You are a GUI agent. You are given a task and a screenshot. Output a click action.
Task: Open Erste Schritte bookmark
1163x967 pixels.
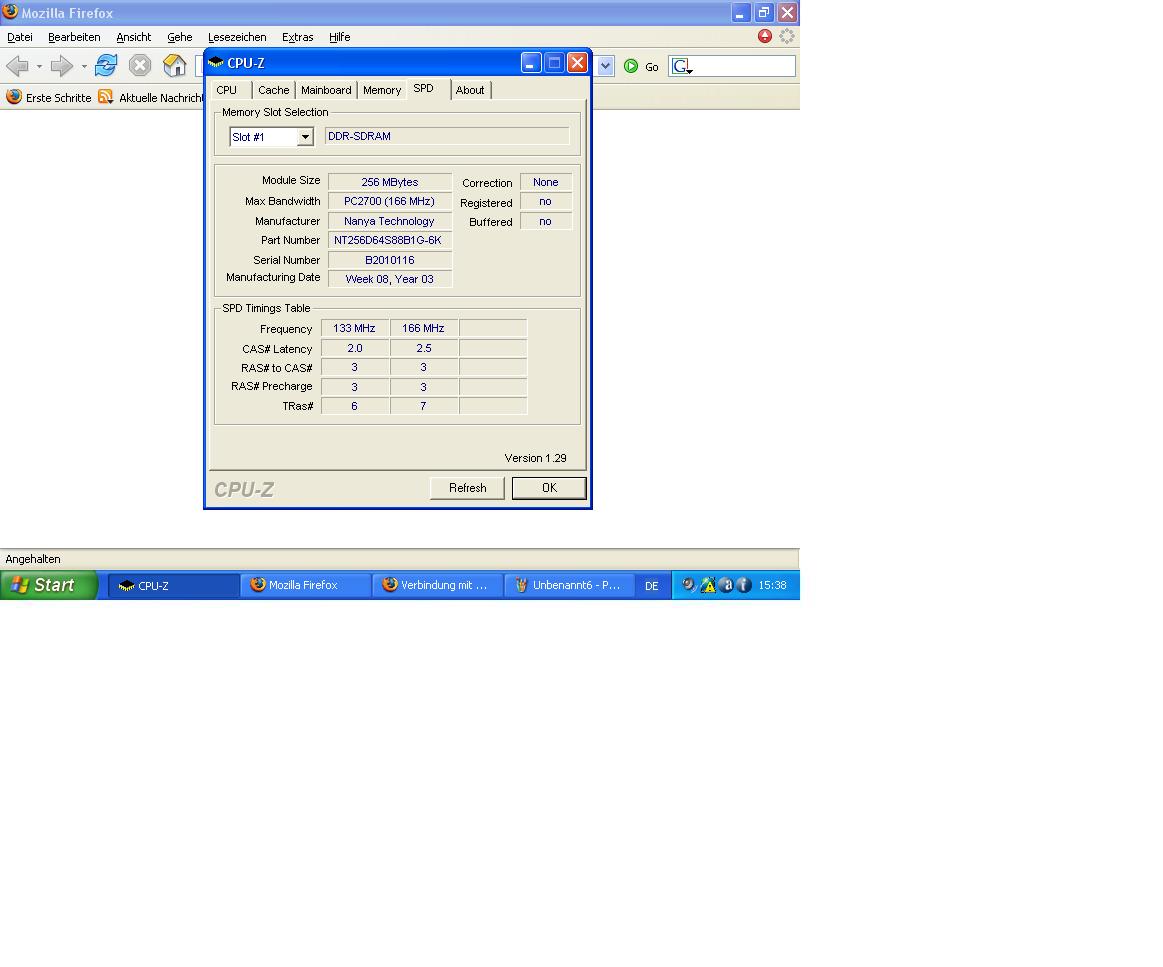tap(49, 97)
